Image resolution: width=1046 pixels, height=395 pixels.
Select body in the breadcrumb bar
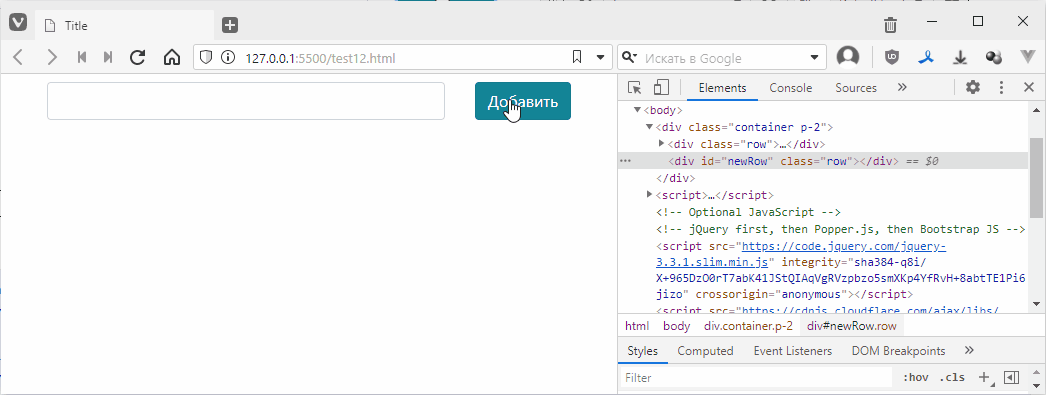point(676,326)
